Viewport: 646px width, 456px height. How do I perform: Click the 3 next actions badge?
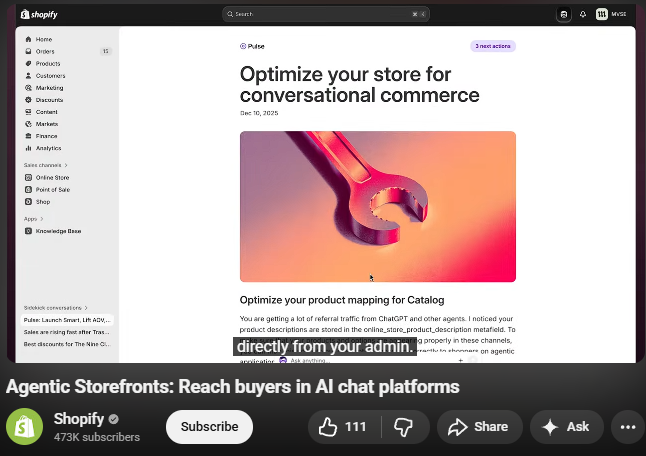click(x=492, y=46)
